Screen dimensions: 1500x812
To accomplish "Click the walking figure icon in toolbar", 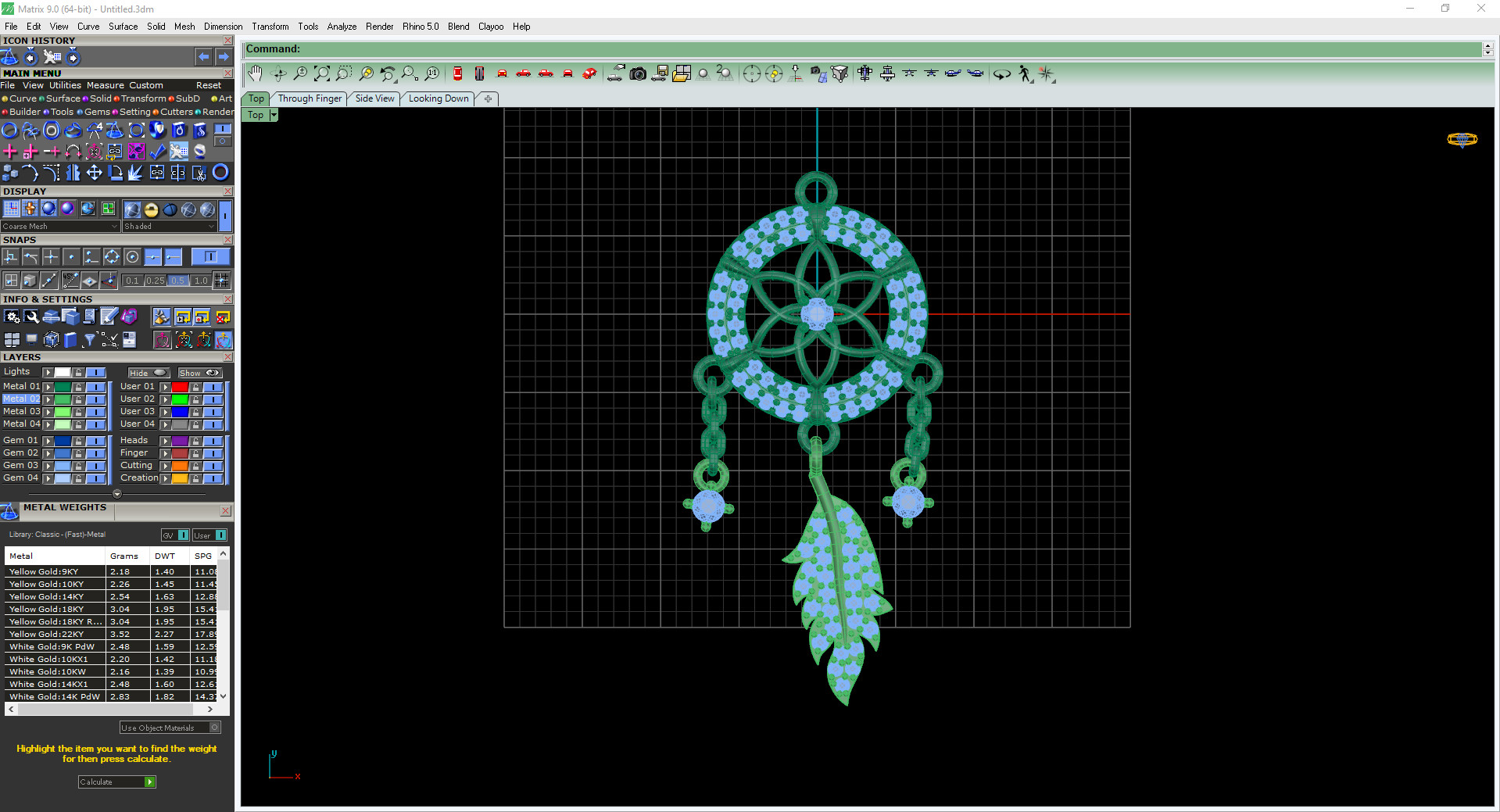I will tap(1025, 73).
